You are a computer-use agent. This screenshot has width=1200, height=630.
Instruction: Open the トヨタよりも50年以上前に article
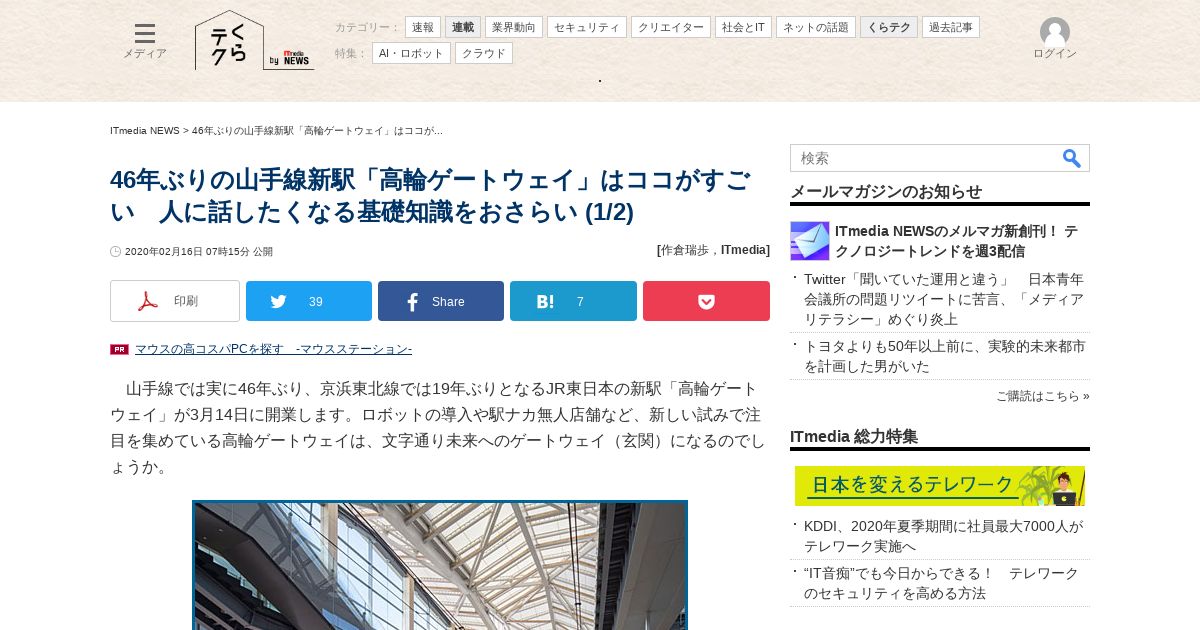[x=944, y=356]
